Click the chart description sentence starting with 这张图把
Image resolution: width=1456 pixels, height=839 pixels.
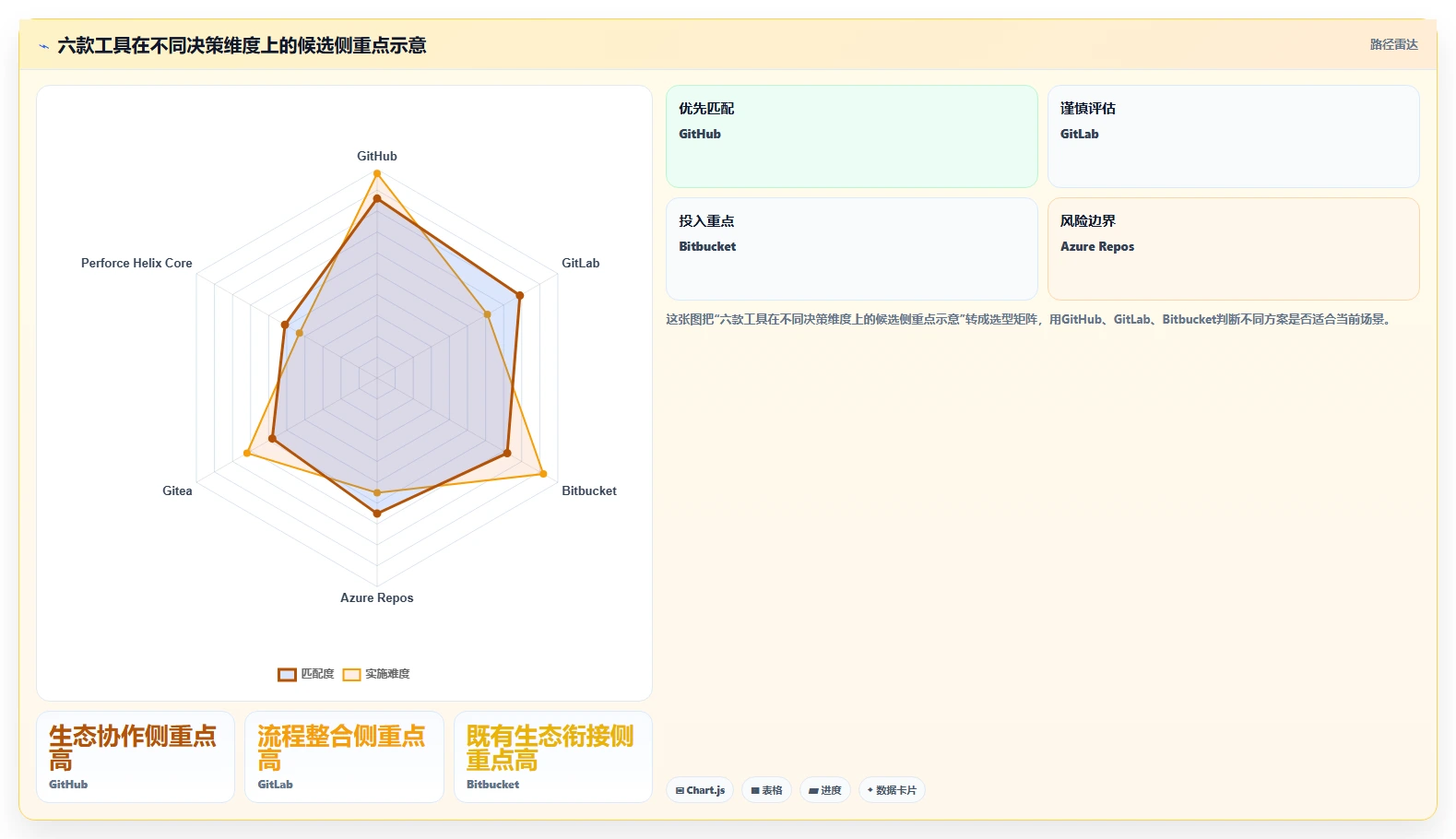coord(1031,319)
